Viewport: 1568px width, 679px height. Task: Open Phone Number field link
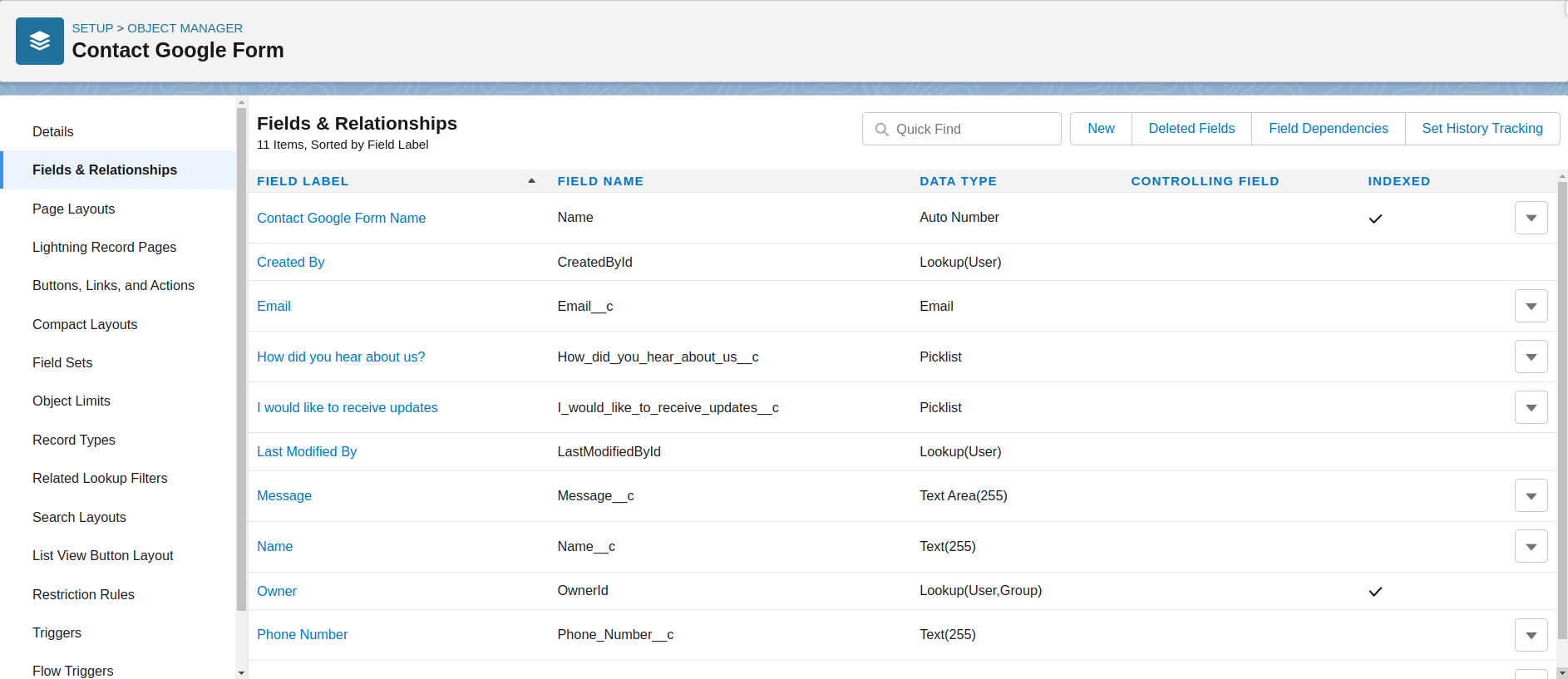click(x=303, y=634)
